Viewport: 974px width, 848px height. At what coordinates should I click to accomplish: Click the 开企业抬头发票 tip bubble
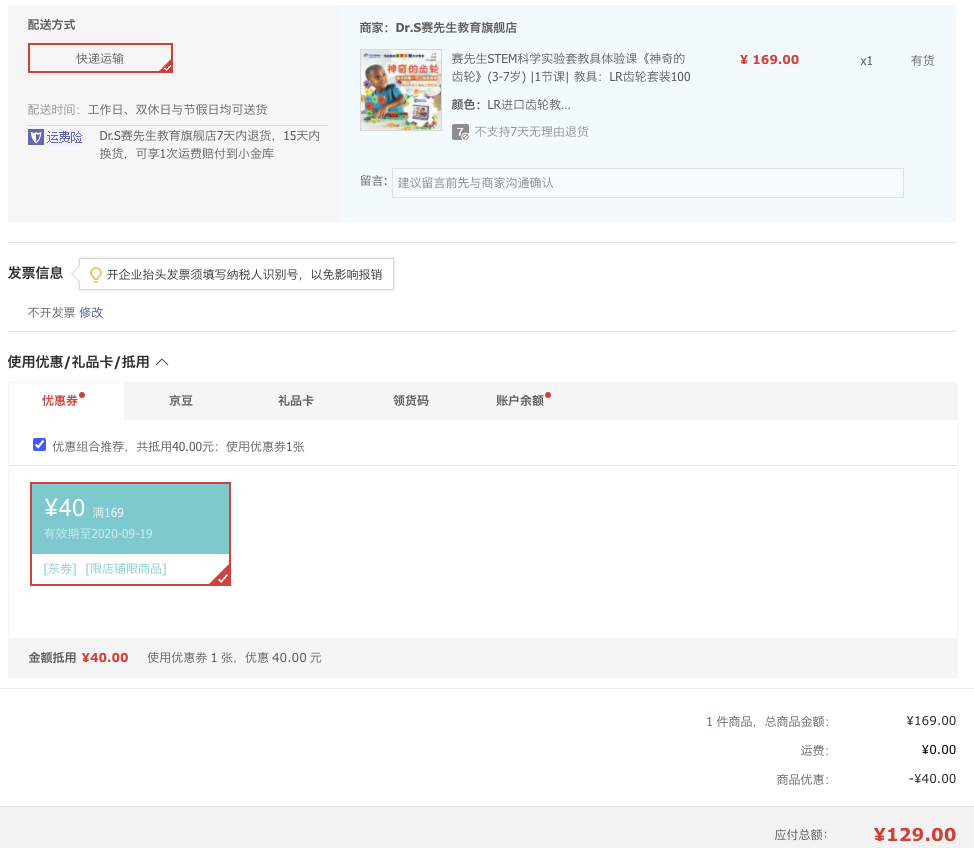click(237, 275)
